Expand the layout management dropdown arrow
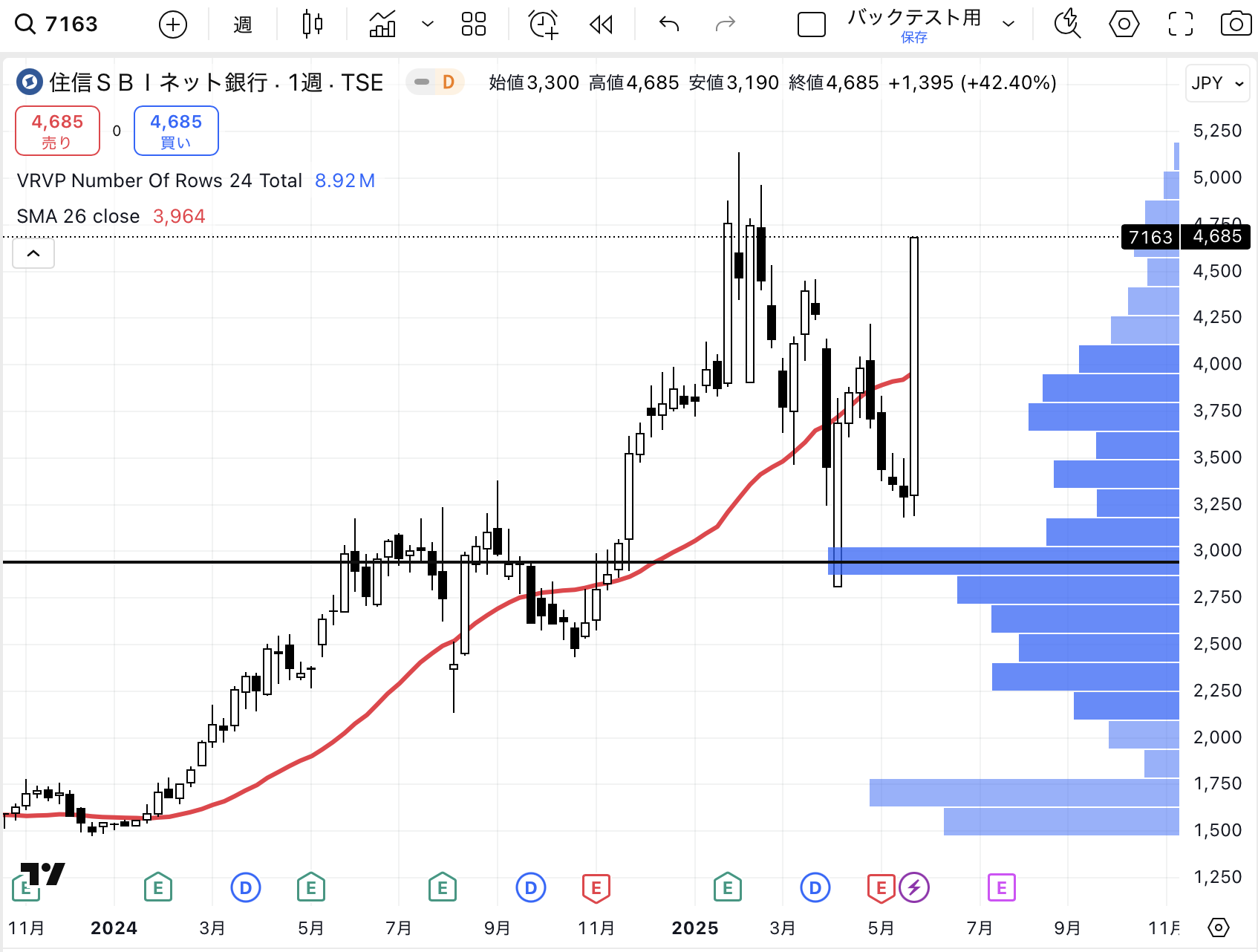Image resolution: width=1258 pixels, height=952 pixels. click(x=1008, y=25)
